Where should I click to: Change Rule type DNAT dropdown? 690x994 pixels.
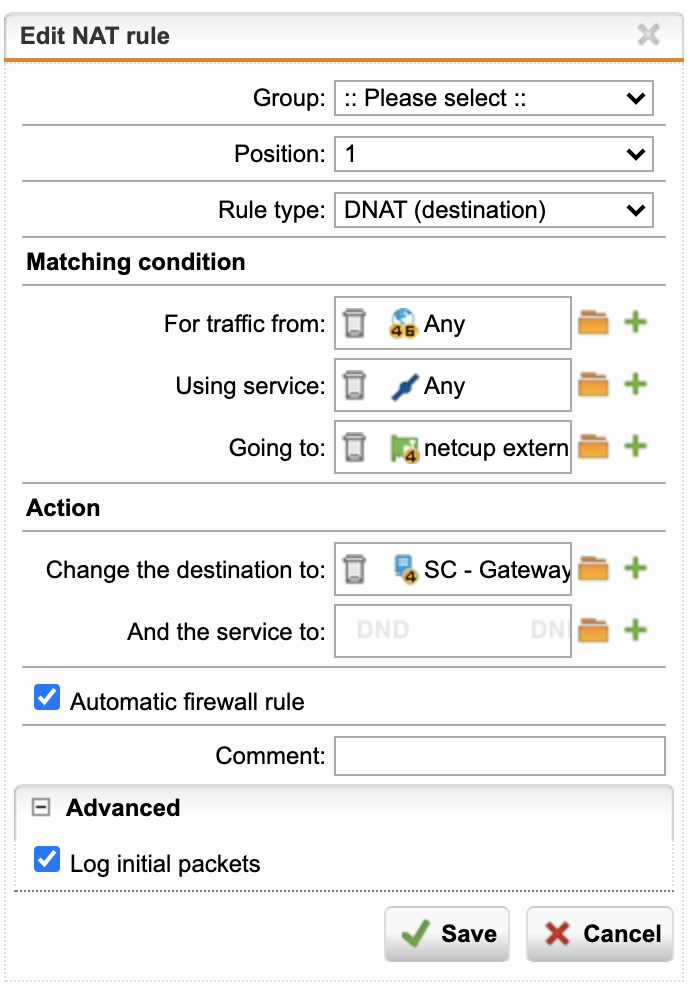[x=494, y=210]
